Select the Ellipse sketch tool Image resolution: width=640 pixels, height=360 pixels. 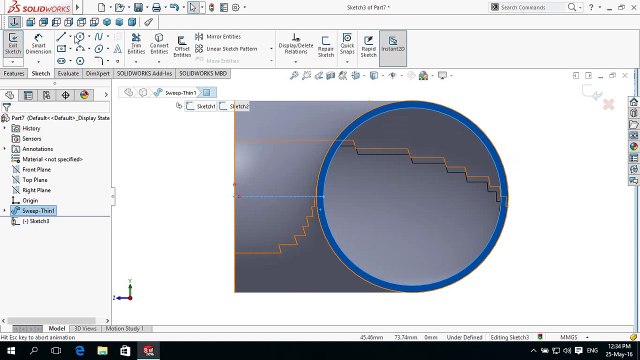click(99, 49)
